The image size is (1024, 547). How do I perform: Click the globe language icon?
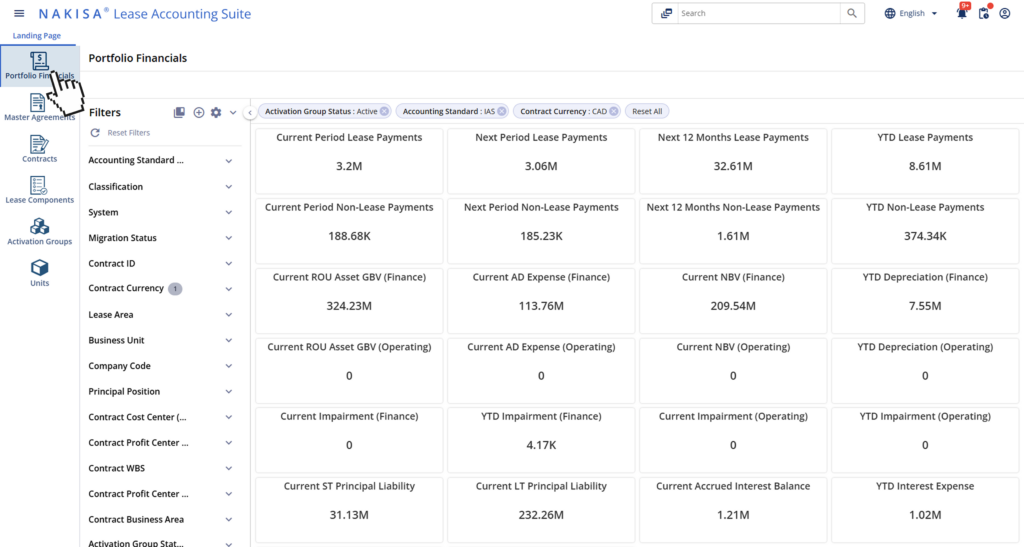click(x=889, y=13)
